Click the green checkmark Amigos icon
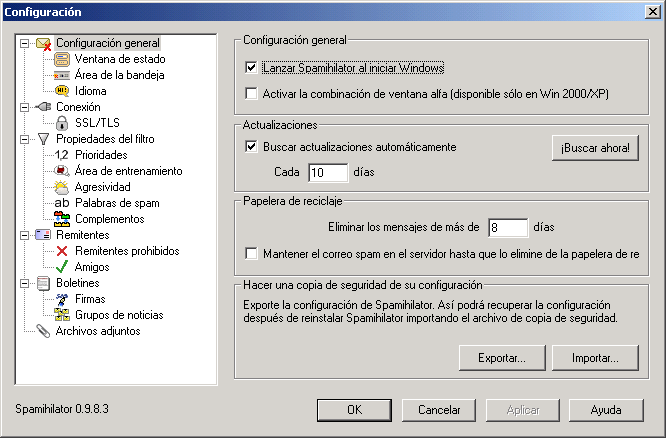 pyautogui.click(x=62, y=267)
